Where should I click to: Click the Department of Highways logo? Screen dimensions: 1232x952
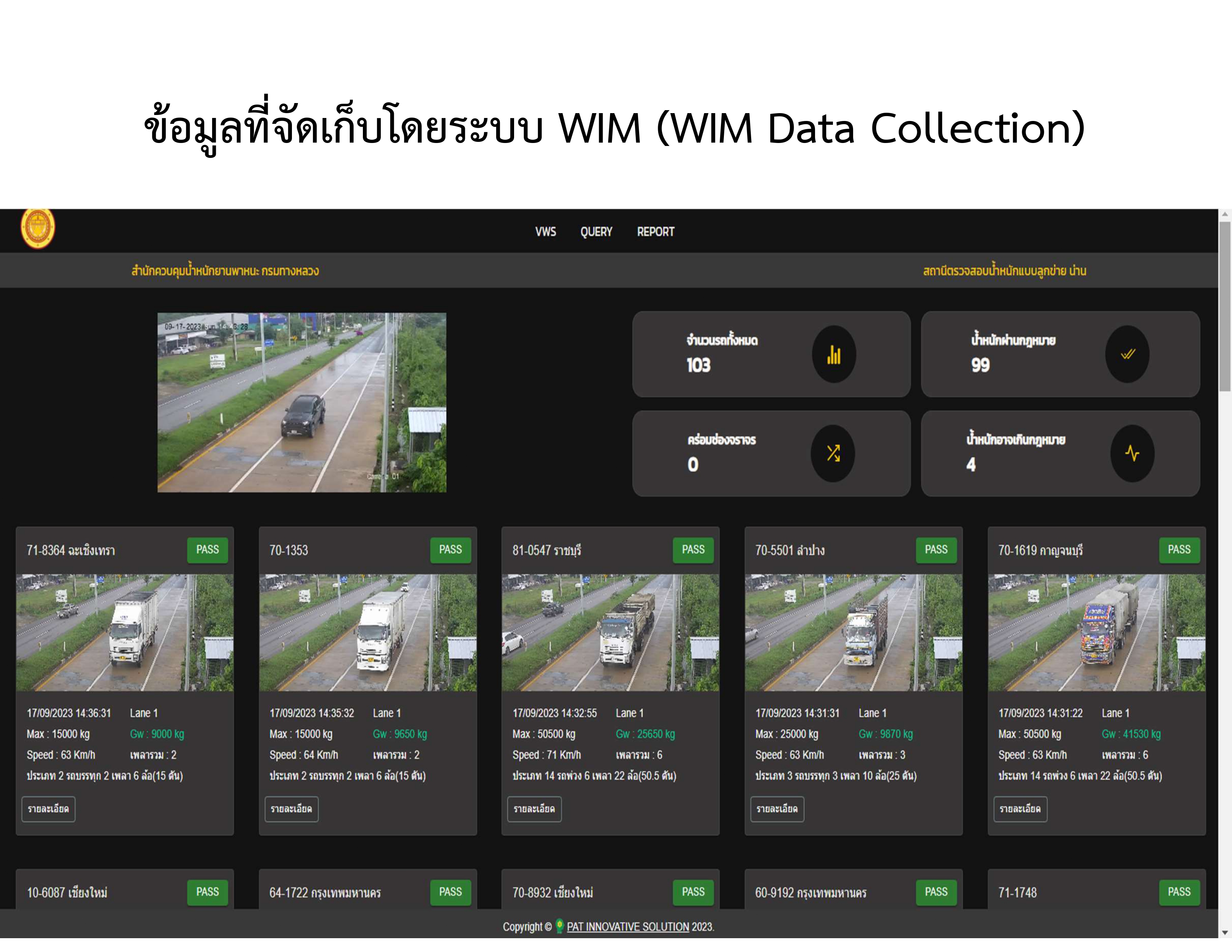pyautogui.click(x=38, y=228)
